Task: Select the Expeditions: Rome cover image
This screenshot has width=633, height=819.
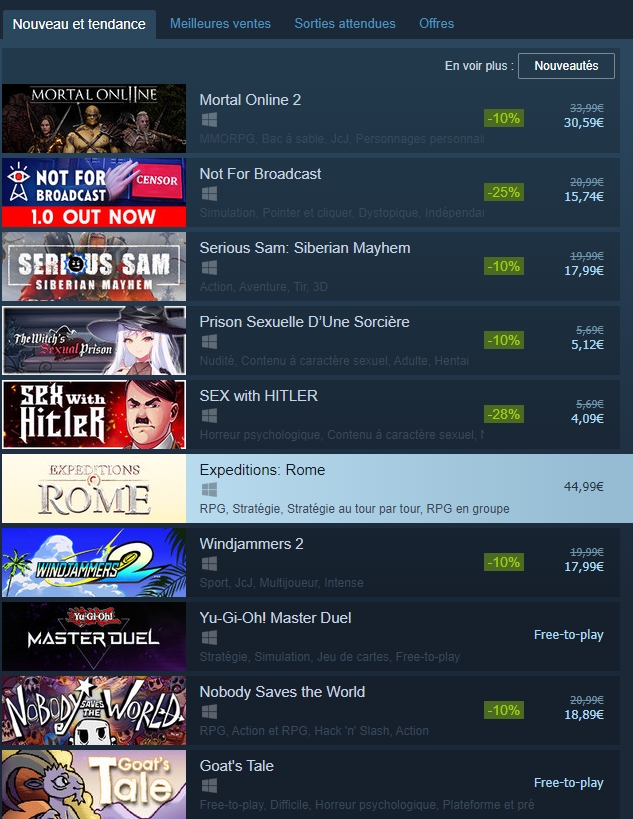Action: coord(94,488)
